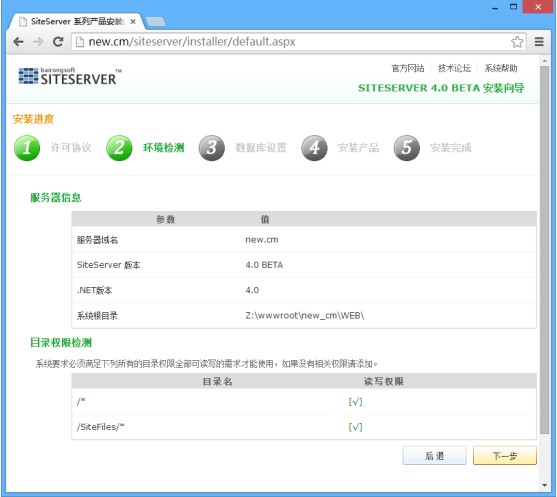Click the 系统根目录 parameter cell
Image resolution: width=557 pixels, height=497 pixels.
pos(97,315)
